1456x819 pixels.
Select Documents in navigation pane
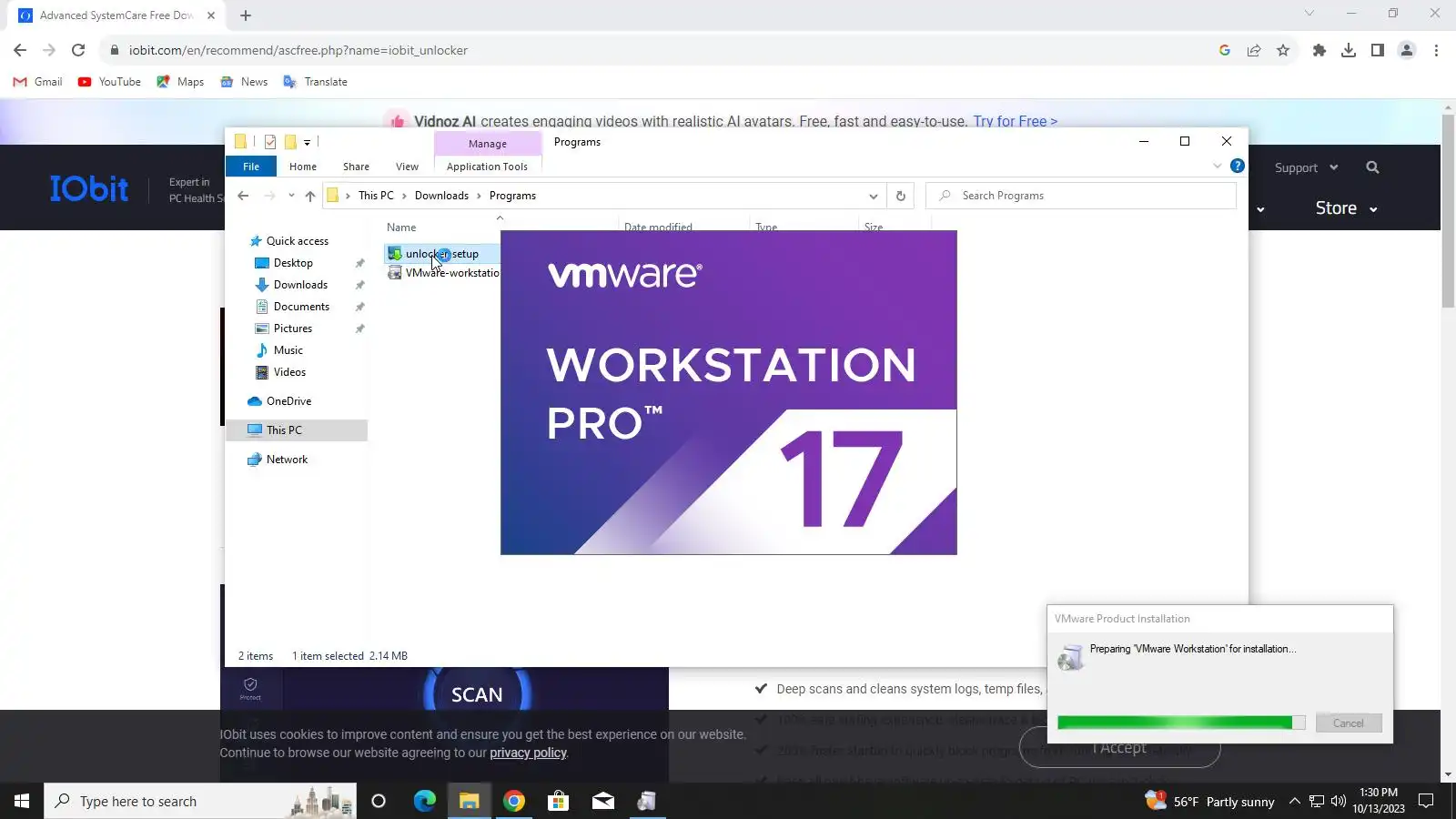coord(301,307)
